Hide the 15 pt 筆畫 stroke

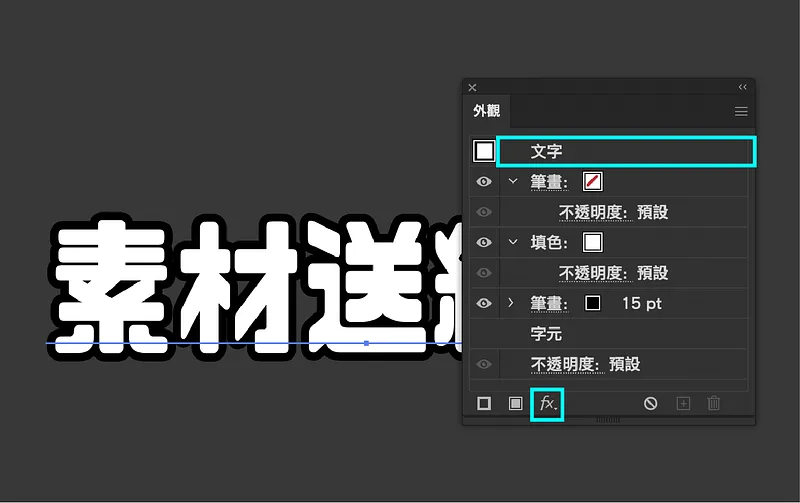tap(484, 303)
